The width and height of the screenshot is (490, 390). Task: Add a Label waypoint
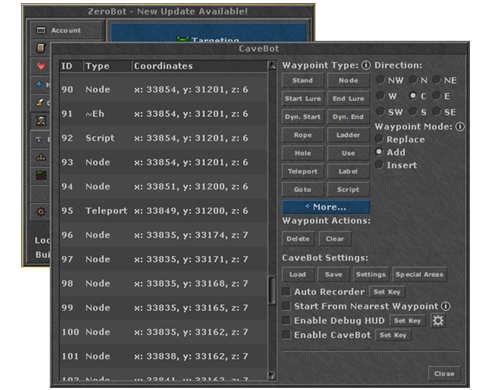point(348,171)
